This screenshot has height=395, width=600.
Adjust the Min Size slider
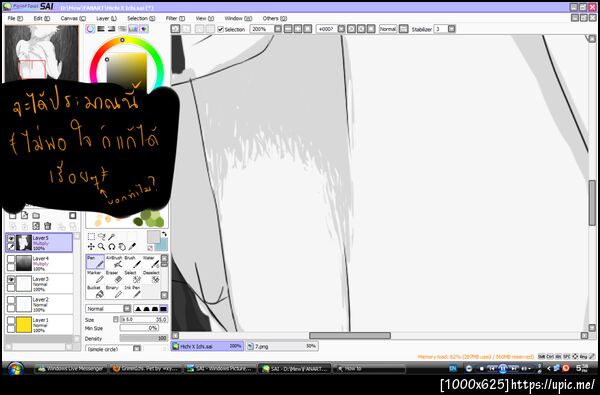(x=139, y=328)
